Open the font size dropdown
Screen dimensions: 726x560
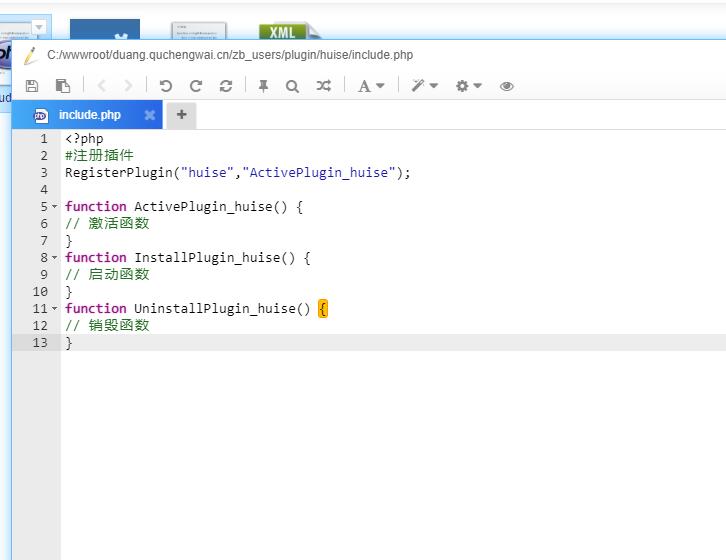click(371, 86)
